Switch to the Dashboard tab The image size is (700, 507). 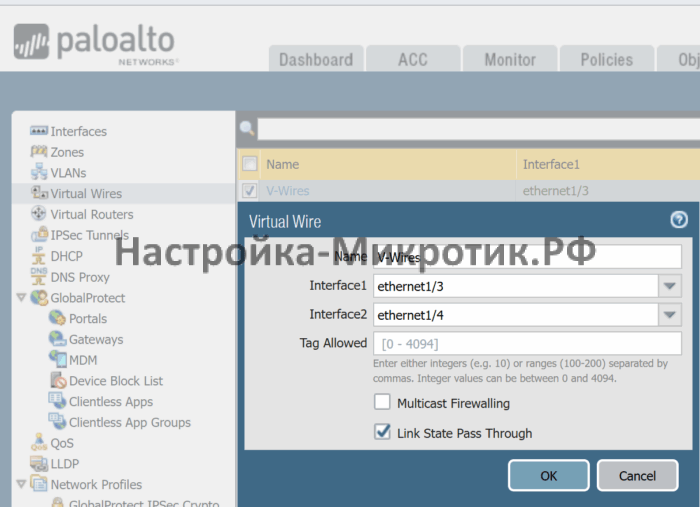coord(316,59)
